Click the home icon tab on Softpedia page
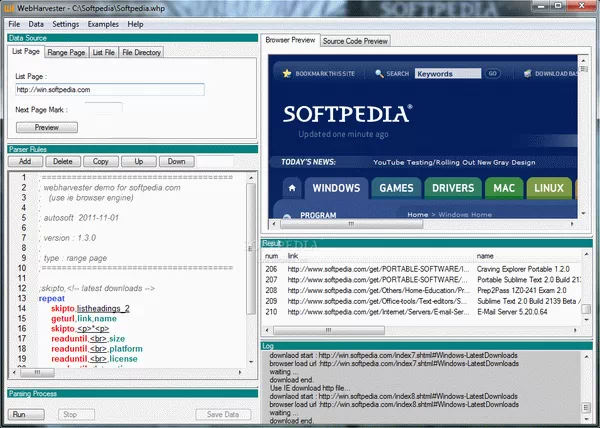Viewport: 600px width, 428px height. pyautogui.click(x=291, y=187)
